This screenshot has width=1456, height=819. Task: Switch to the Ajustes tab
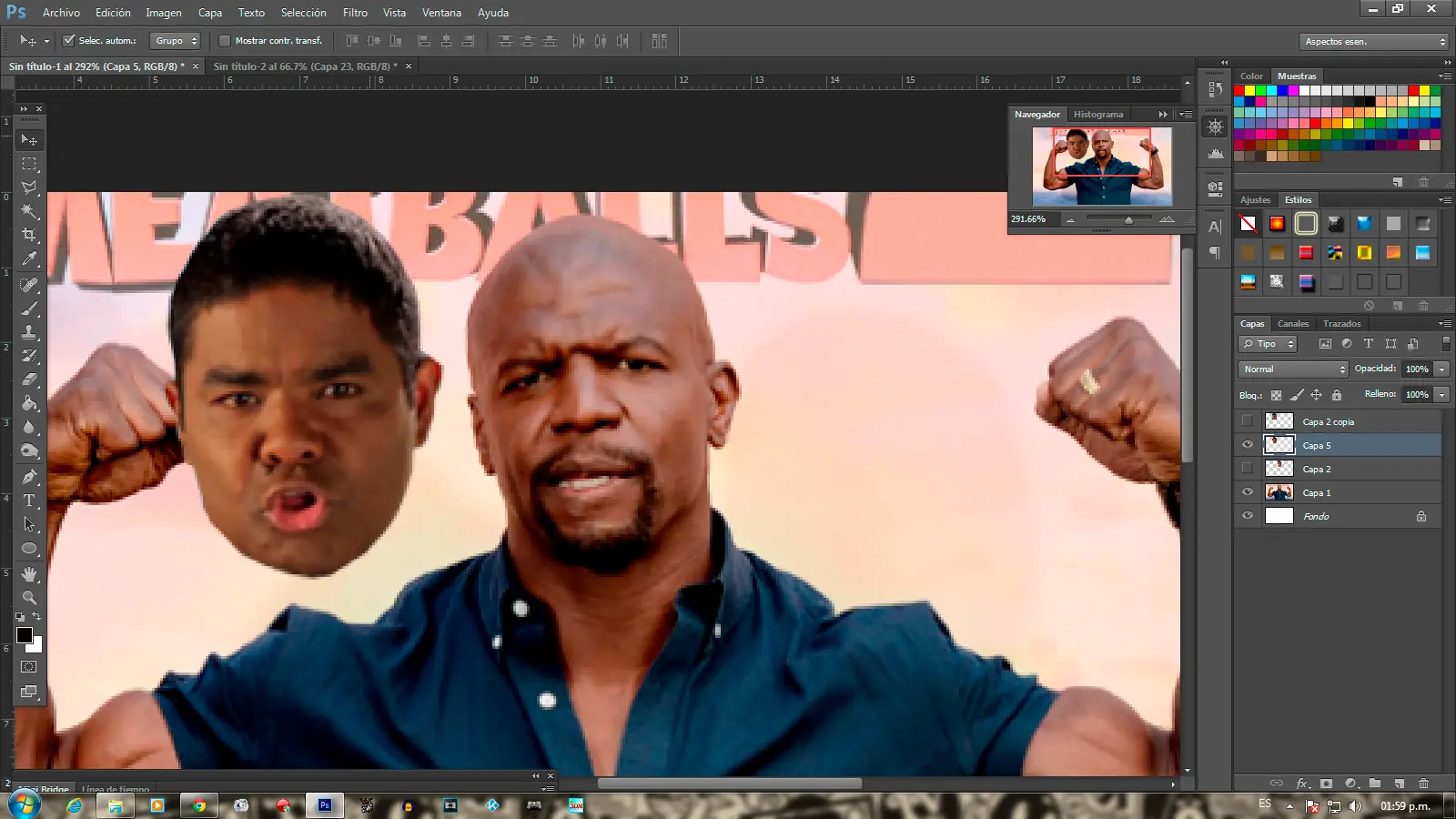[x=1255, y=199]
